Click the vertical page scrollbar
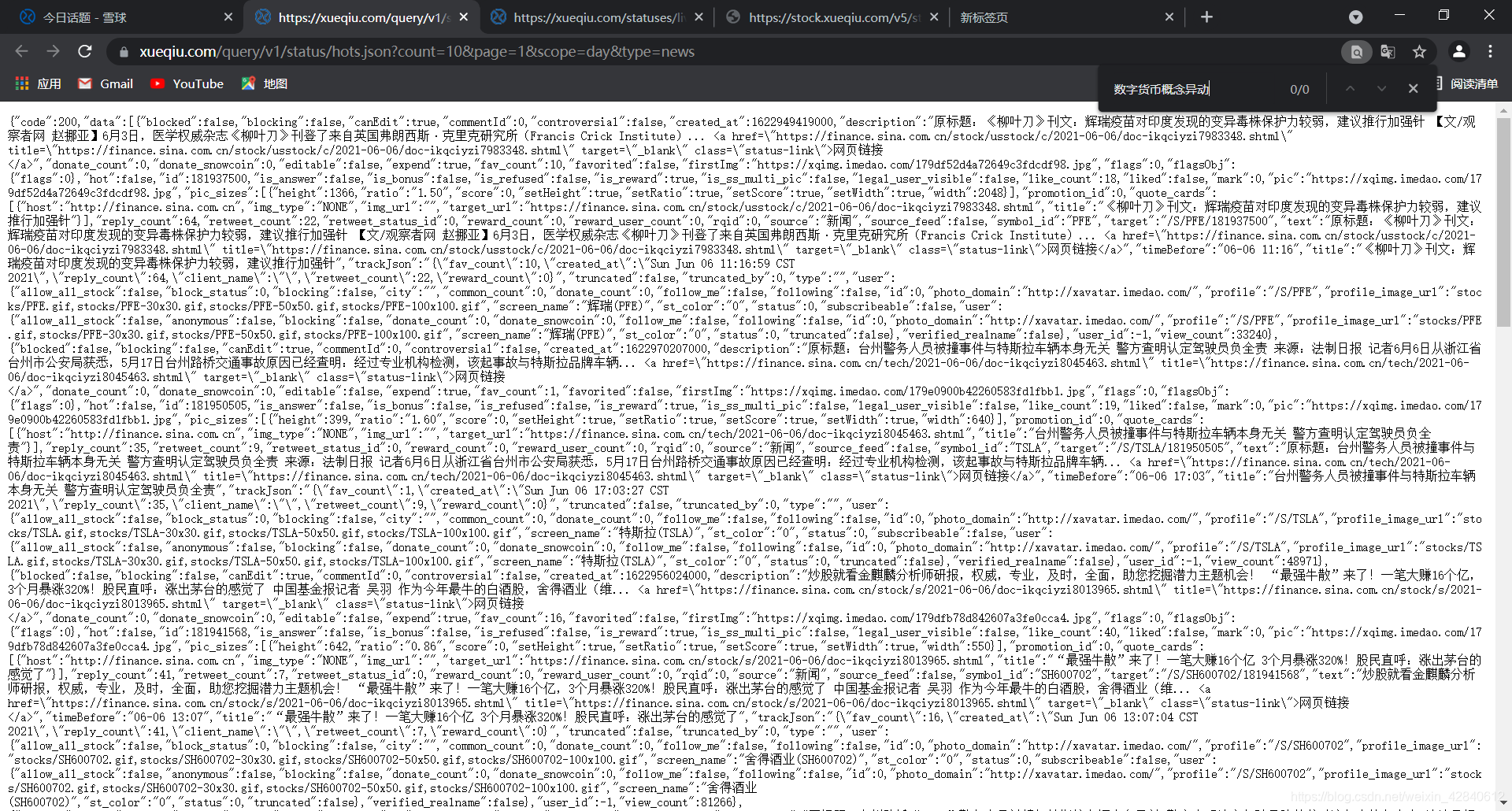Viewport: 1512px width, 811px height. (x=1503, y=222)
